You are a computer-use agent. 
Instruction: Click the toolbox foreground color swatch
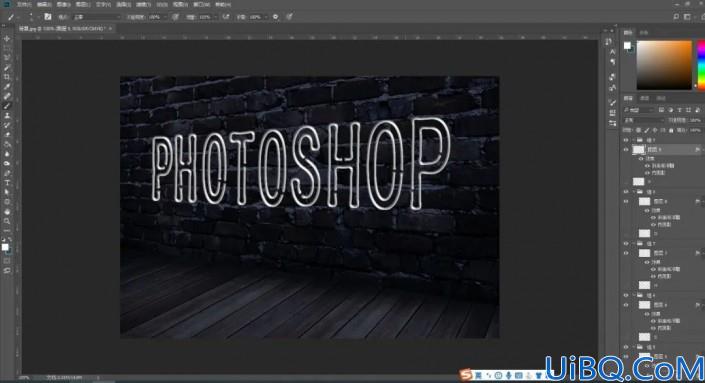pos(5,247)
